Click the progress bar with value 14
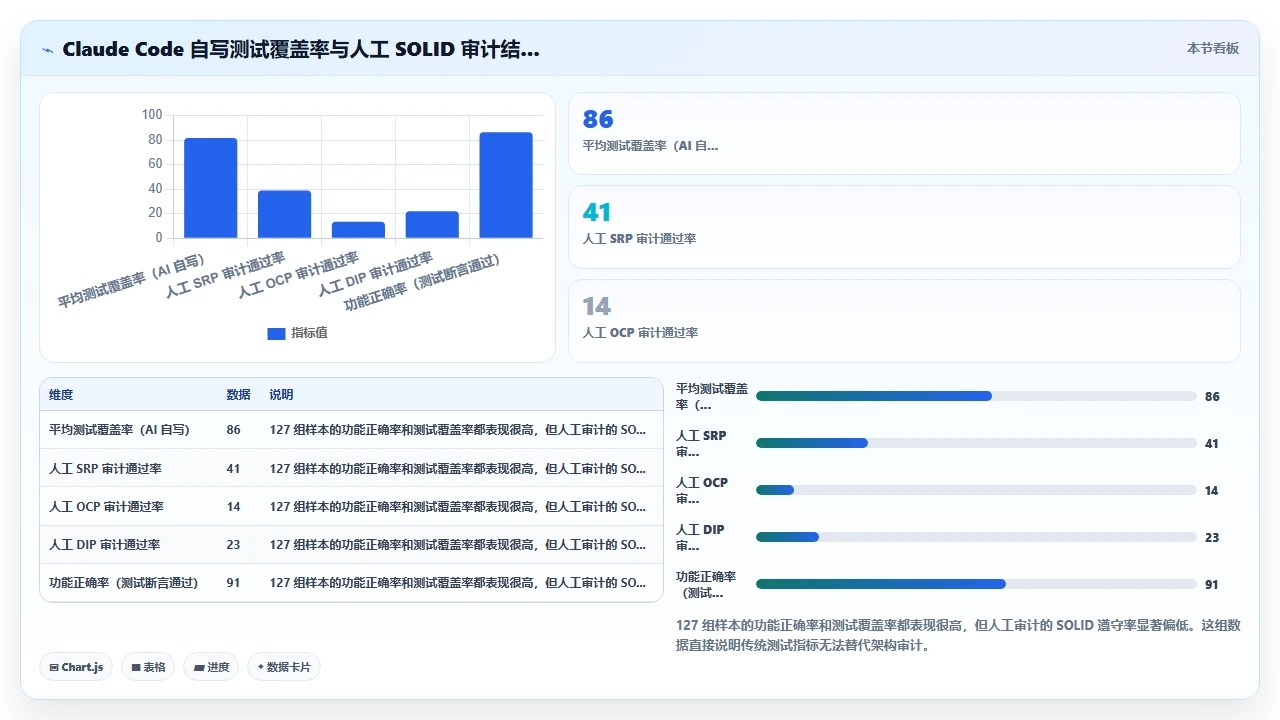 [x=976, y=490]
